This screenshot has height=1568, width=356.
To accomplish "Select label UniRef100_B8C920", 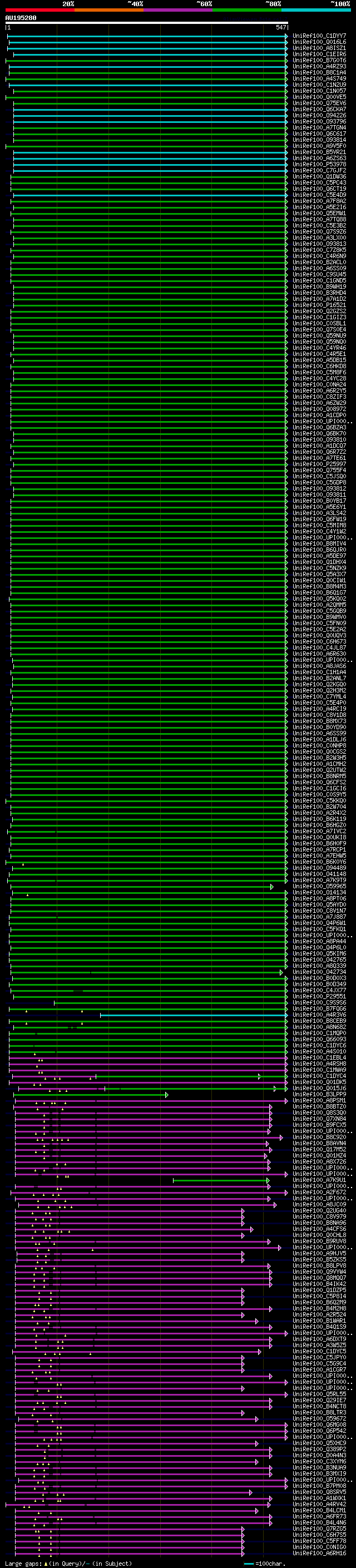I will click(x=319, y=1137).
